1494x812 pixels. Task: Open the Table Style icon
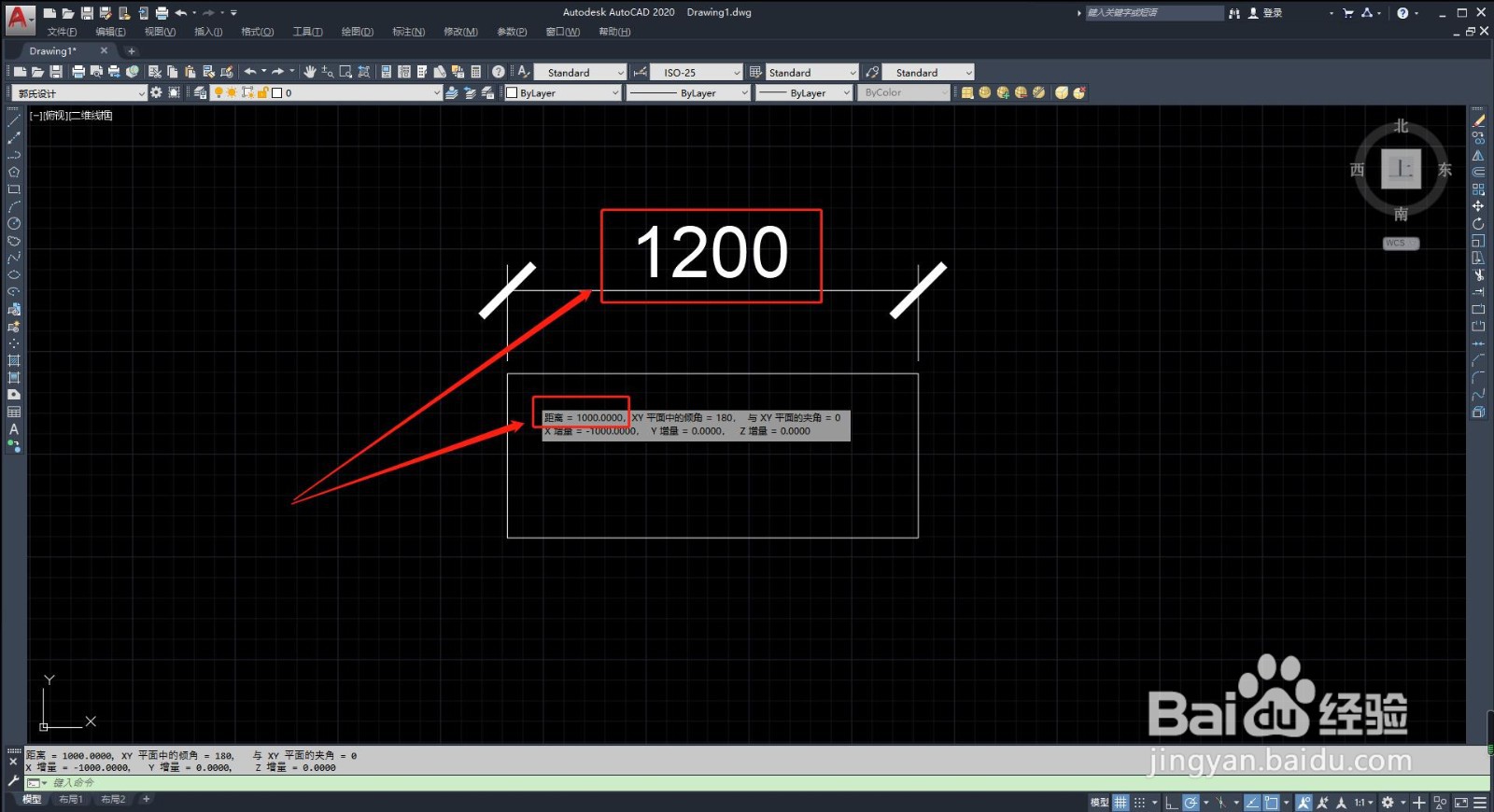[x=755, y=72]
